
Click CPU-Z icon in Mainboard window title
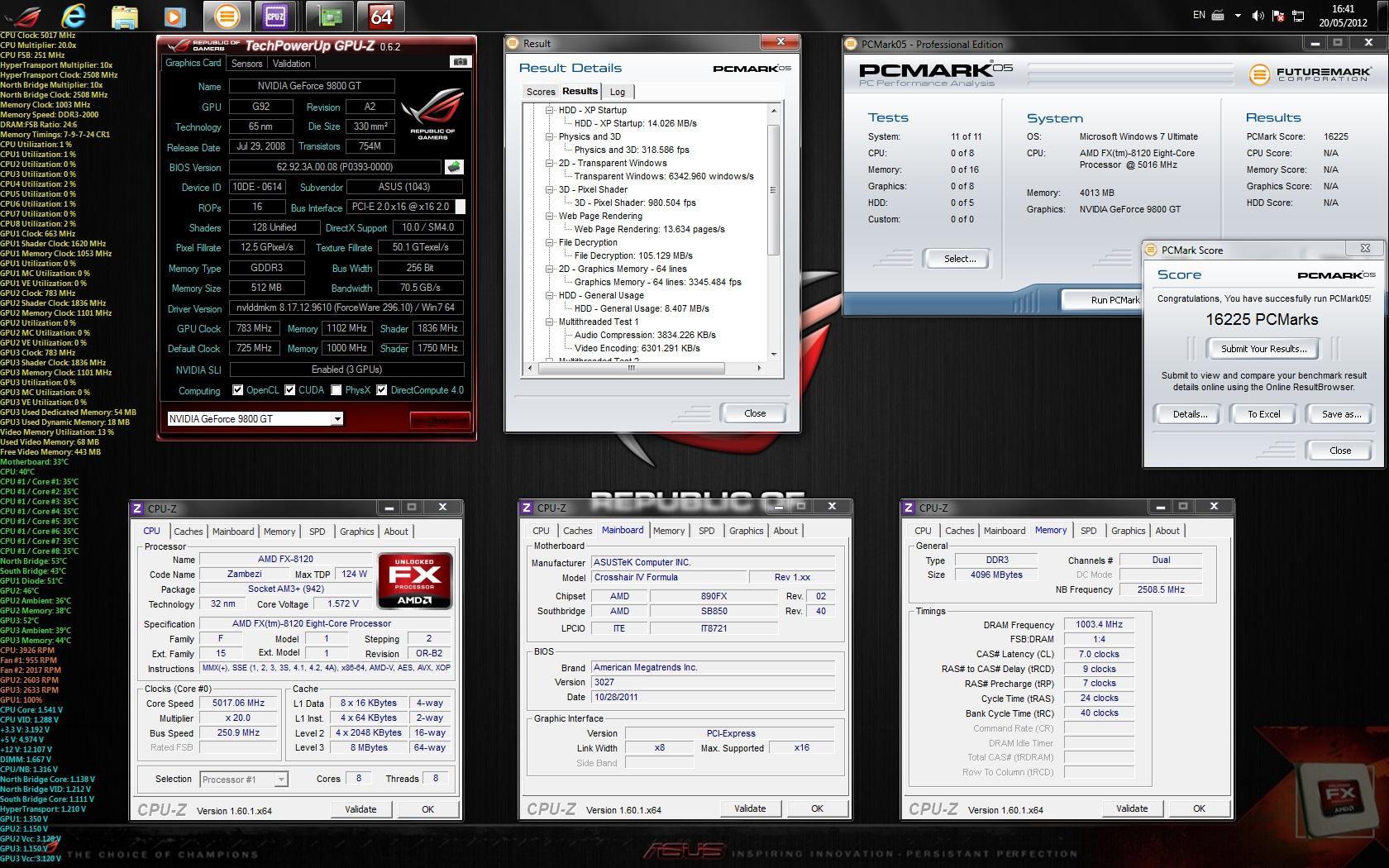(x=527, y=508)
